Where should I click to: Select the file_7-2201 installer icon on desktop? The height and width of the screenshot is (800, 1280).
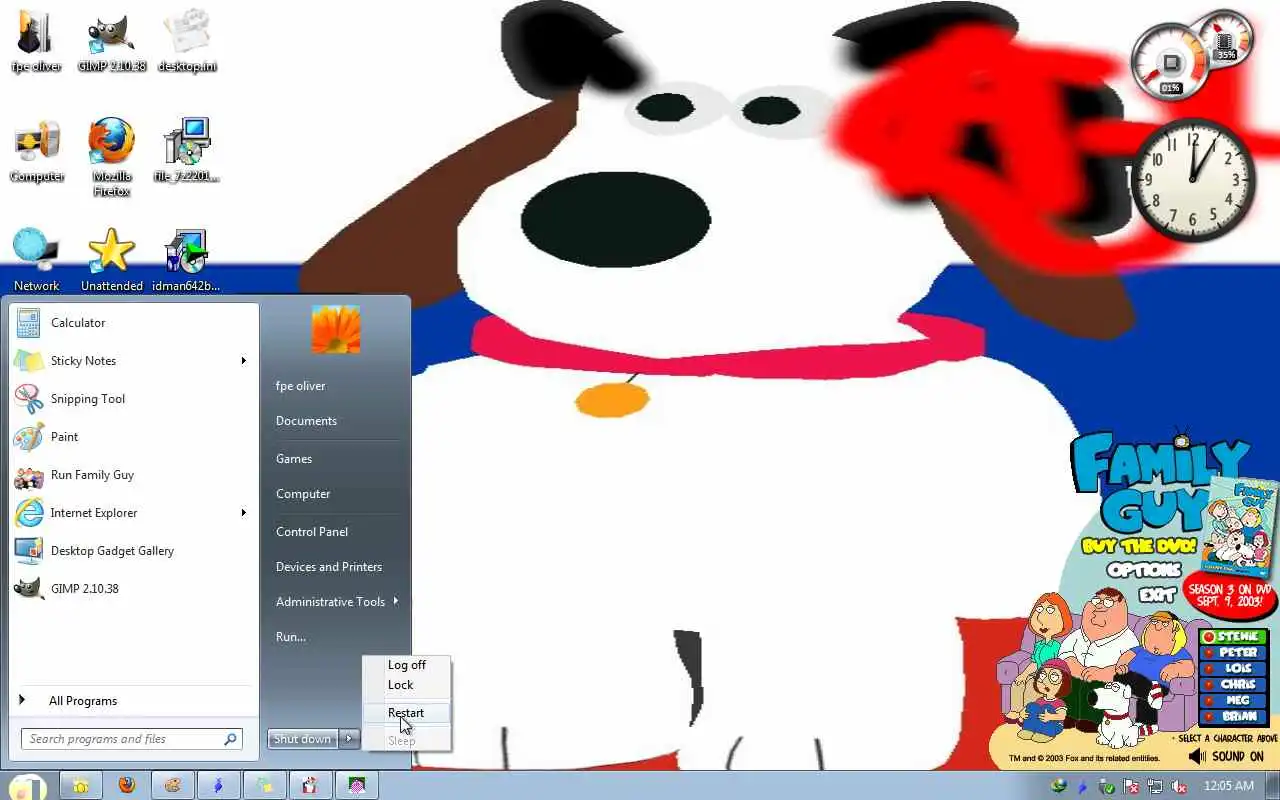pyautogui.click(x=187, y=151)
